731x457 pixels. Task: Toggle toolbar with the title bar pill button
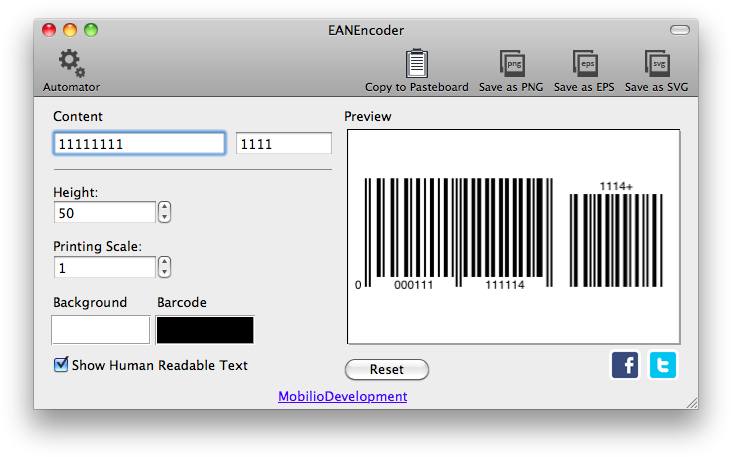[679, 30]
